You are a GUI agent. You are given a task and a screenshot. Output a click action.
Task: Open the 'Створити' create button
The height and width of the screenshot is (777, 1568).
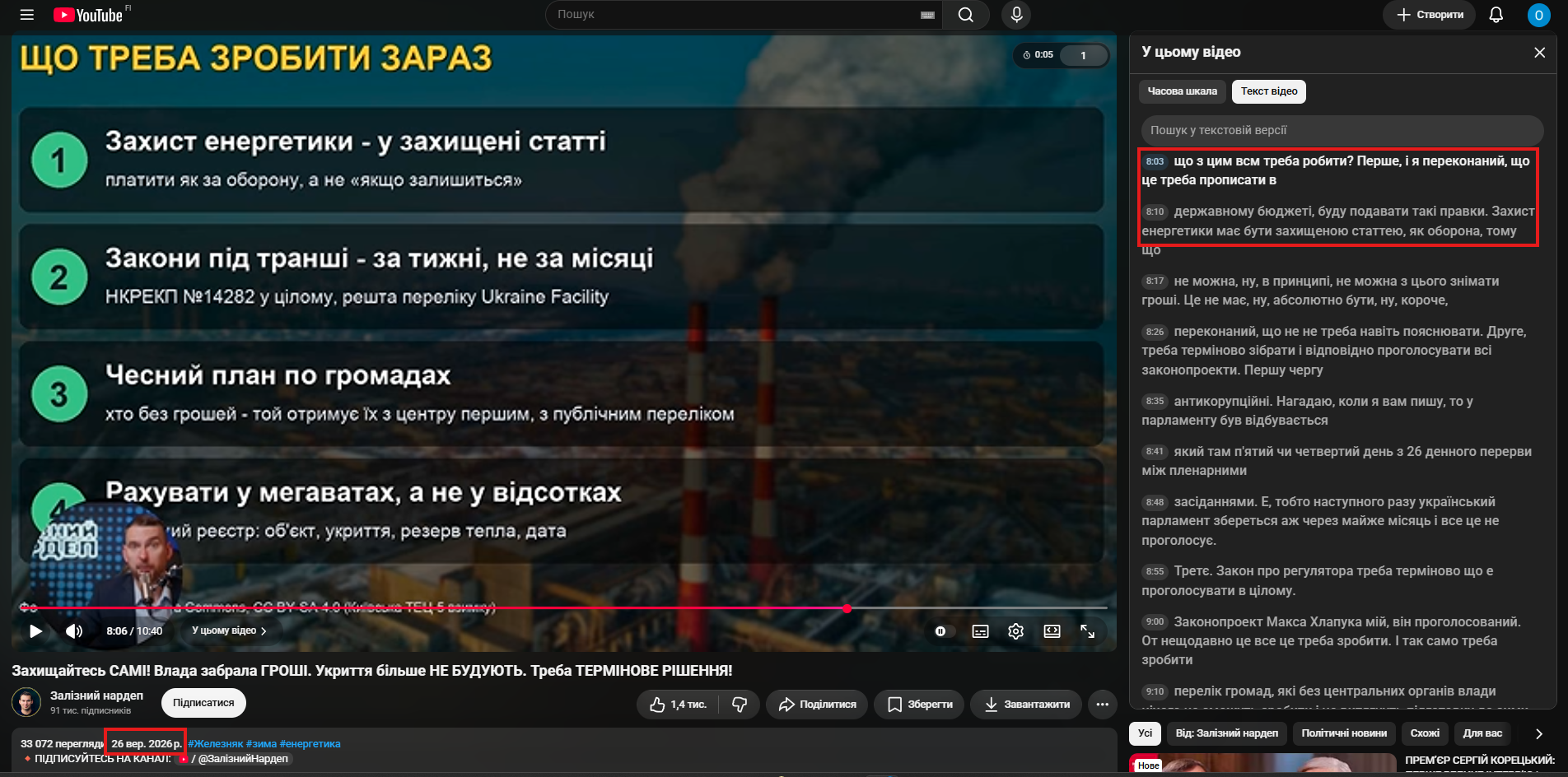[x=1429, y=15]
